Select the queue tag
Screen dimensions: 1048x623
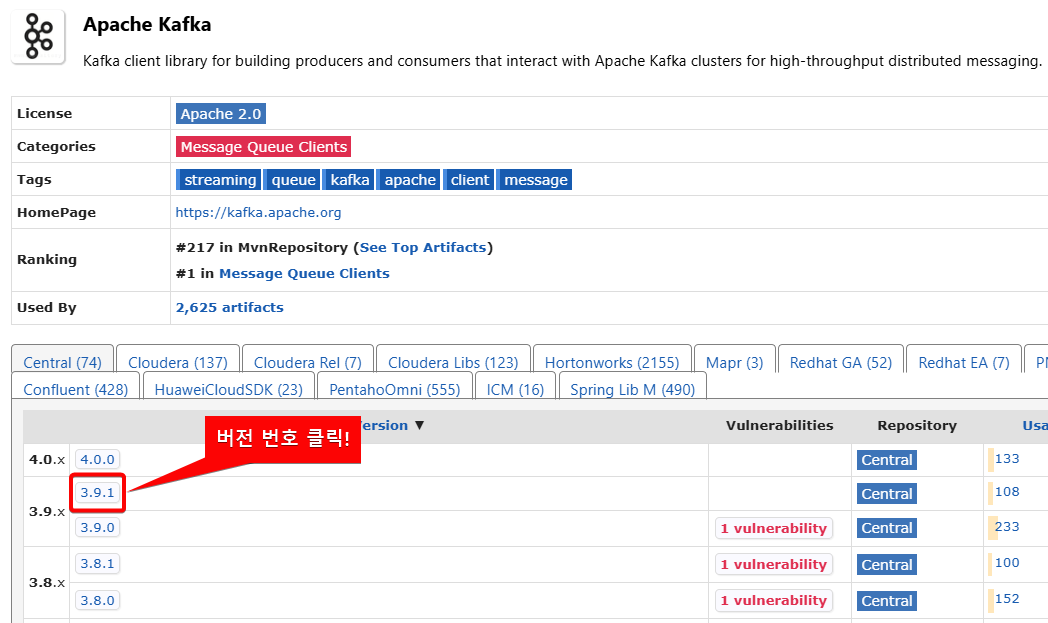point(293,180)
